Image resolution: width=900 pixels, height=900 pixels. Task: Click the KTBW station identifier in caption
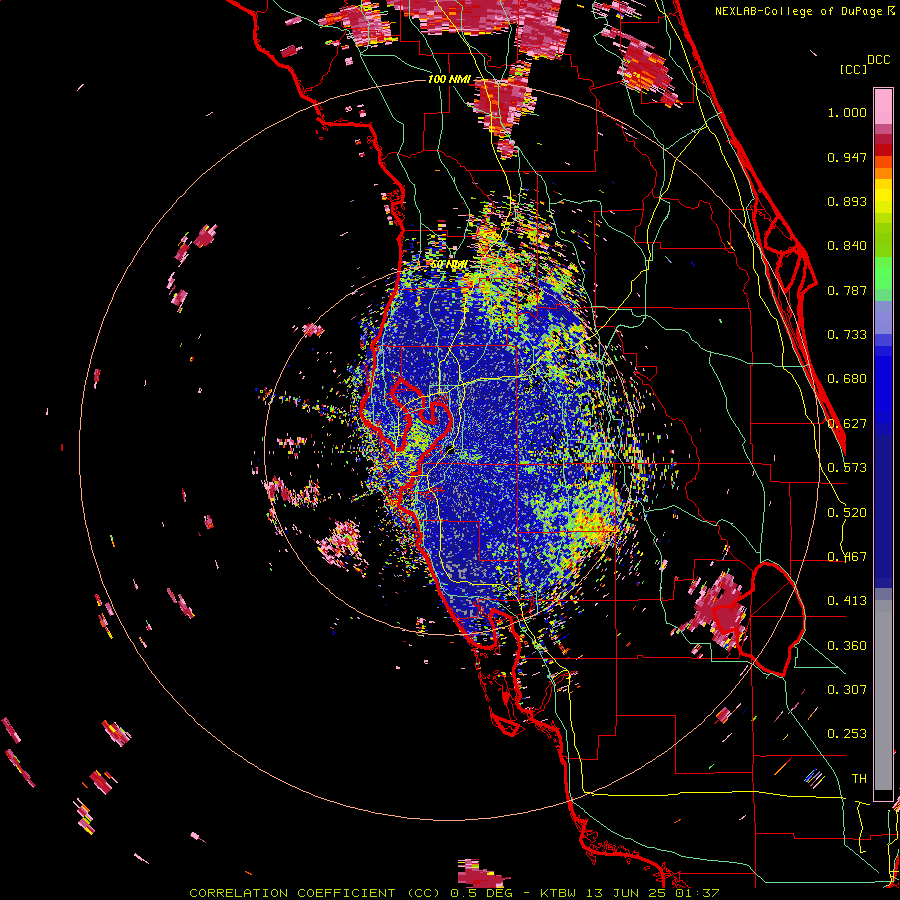(x=558, y=893)
